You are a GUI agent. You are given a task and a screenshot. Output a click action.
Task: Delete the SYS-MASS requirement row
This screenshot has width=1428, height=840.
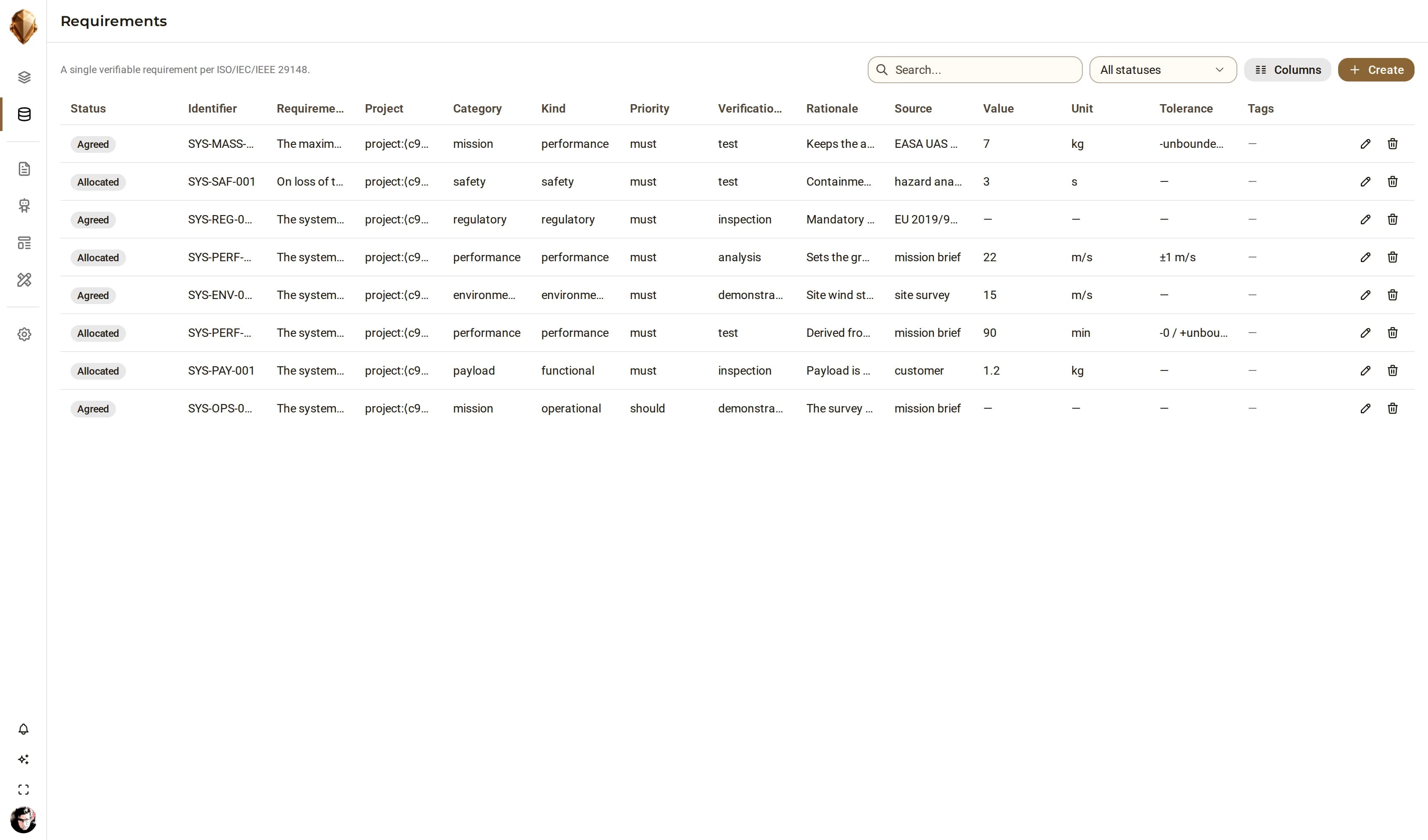(x=1392, y=144)
